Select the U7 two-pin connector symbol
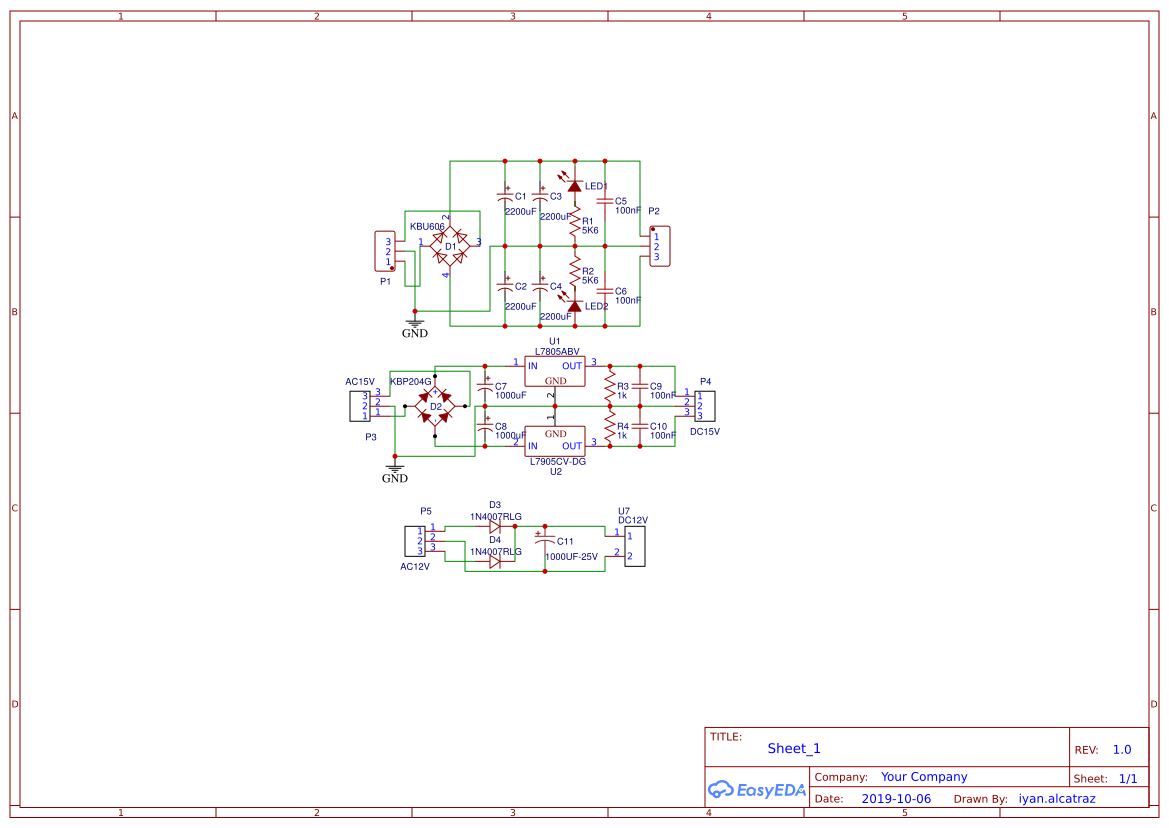Screen dimensions: 1169x828 (x=634, y=546)
